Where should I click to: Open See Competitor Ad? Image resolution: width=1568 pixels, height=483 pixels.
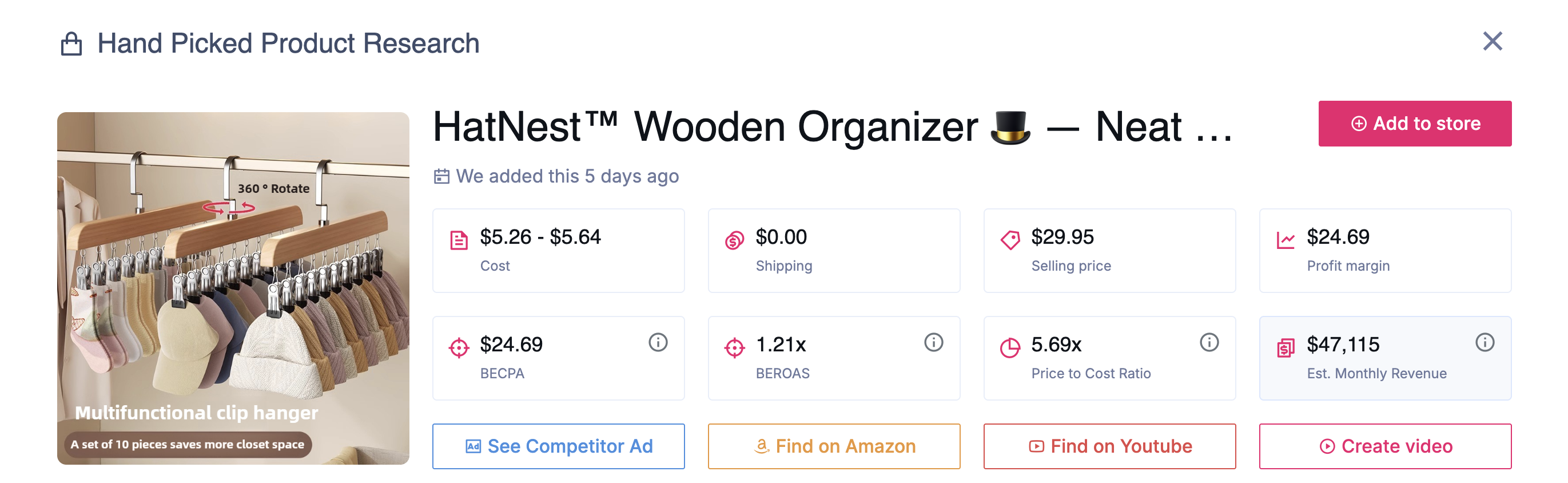558,446
